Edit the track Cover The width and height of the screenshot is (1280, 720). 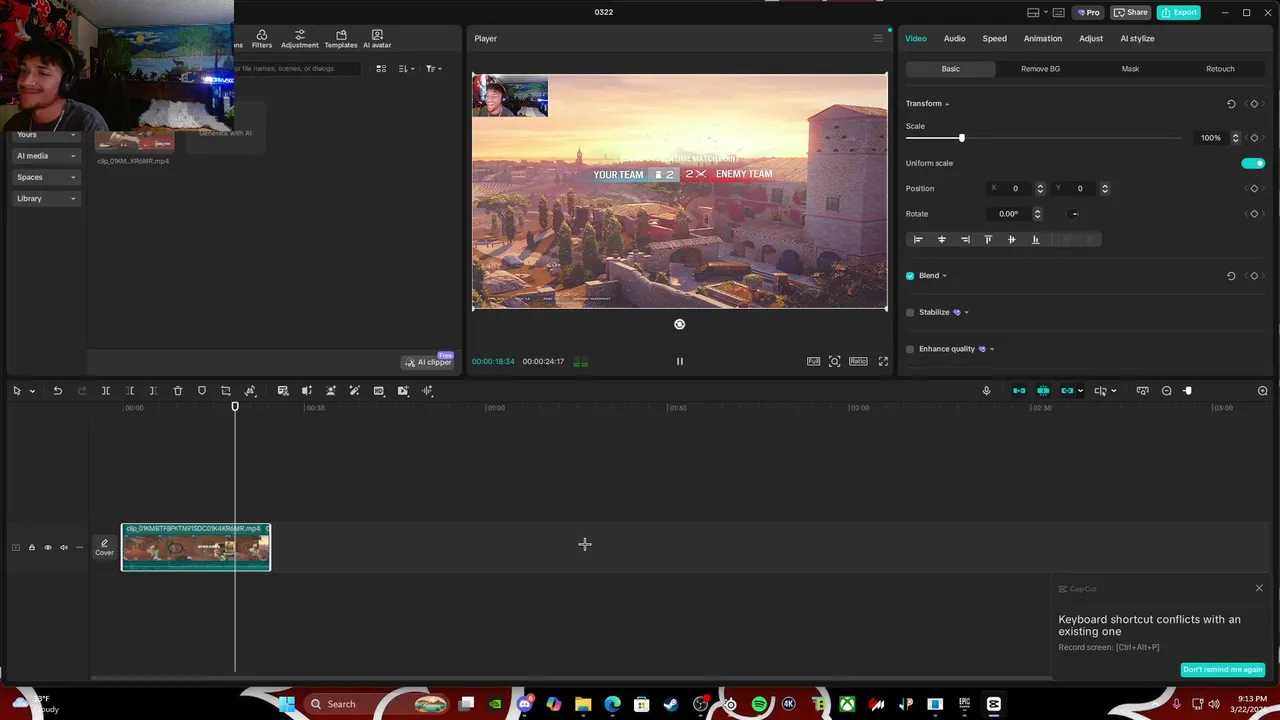(x=104, y=547)
